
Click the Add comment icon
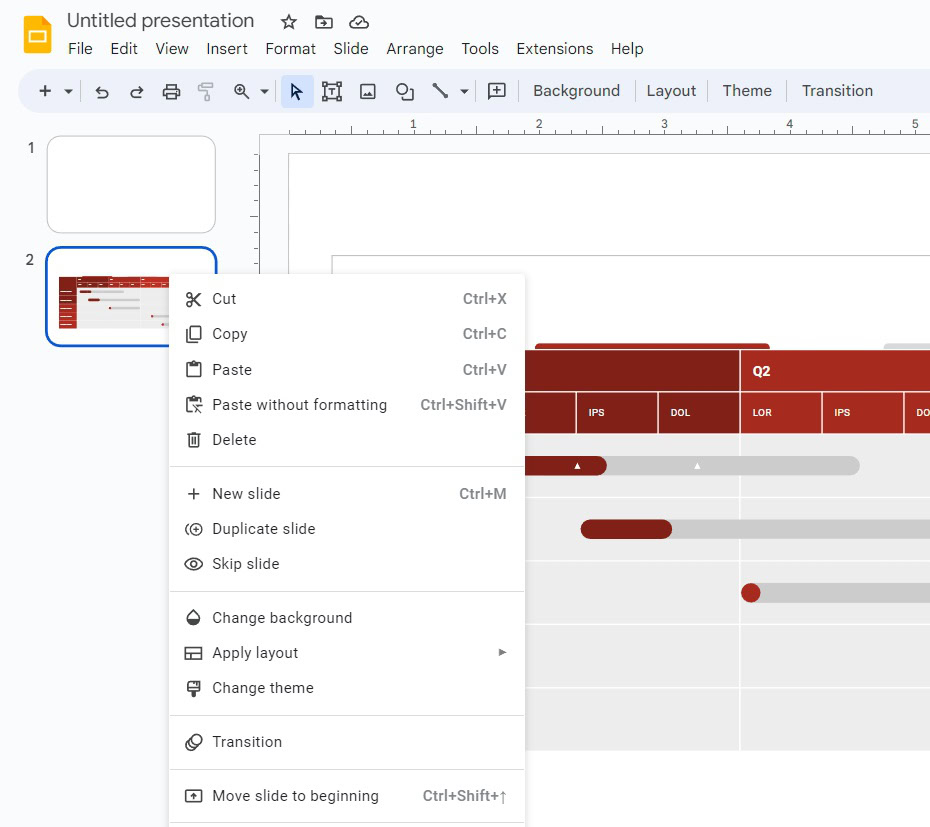click(x=496, y=91)
